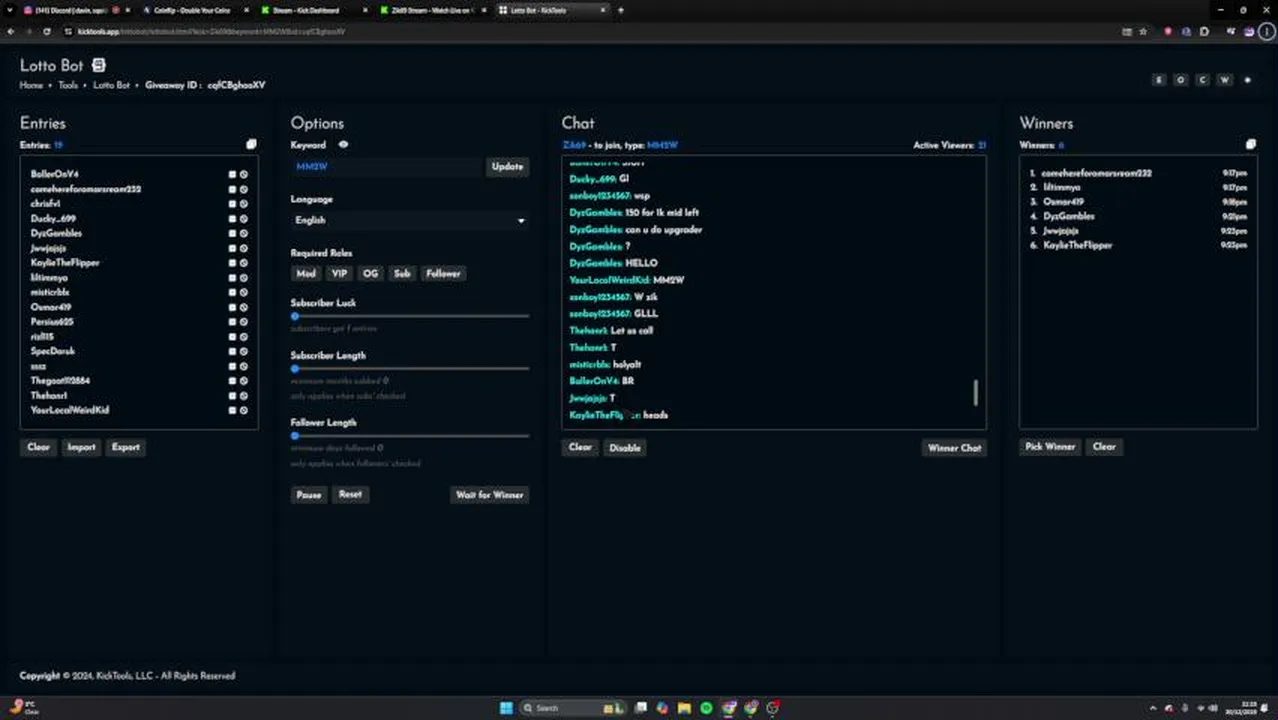Open the Windows Start menu
The image size is (1278, 720).
(506, 708)
